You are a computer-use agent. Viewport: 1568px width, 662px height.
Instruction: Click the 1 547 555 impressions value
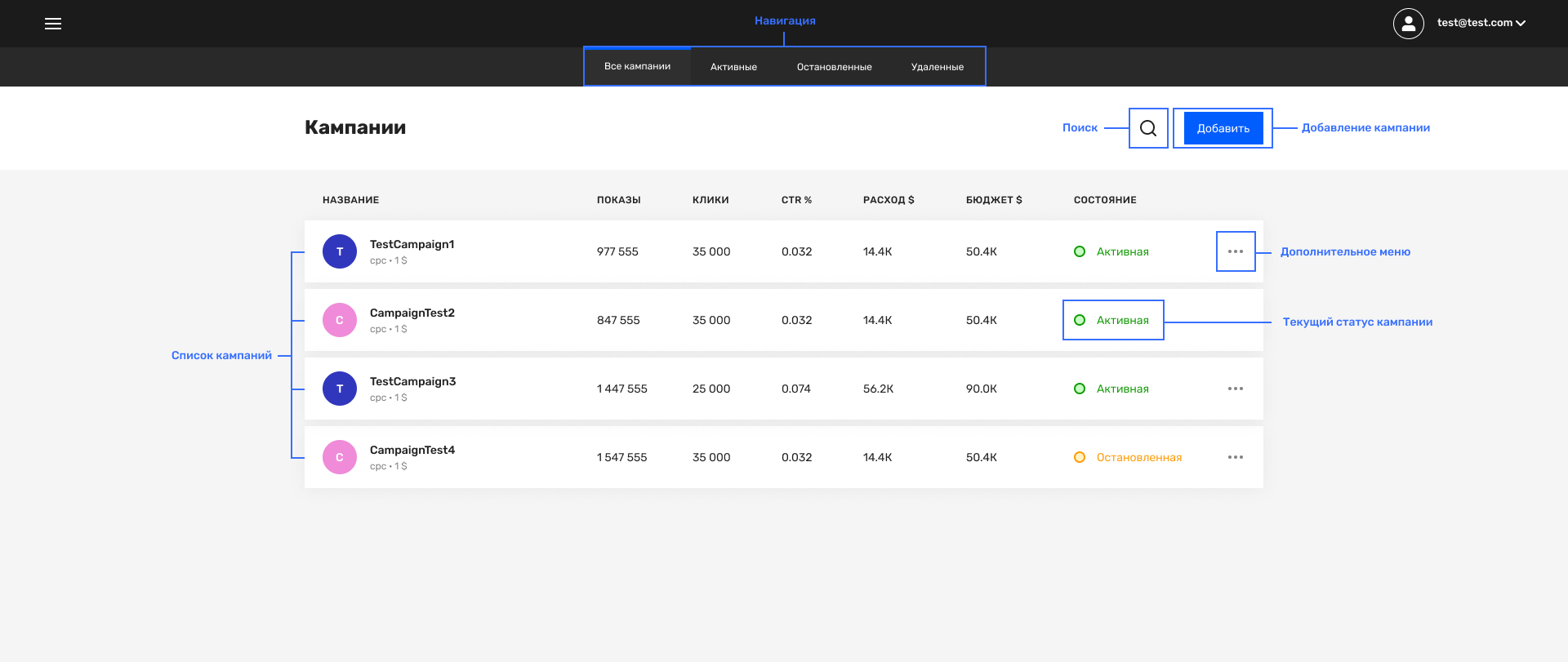pyautogui.click(x=622, y=457)
